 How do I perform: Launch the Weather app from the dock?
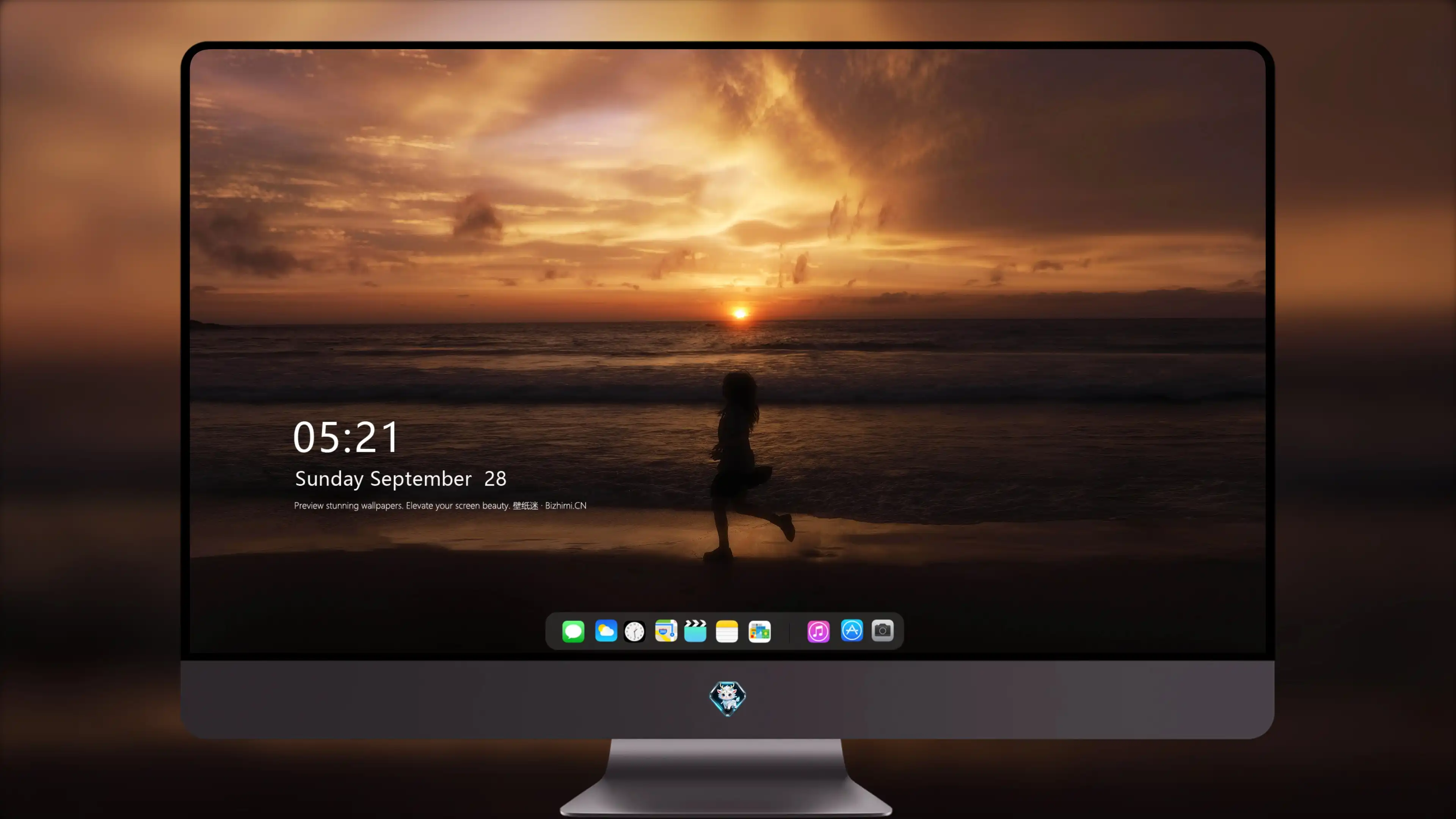click(x=606, y=631)
